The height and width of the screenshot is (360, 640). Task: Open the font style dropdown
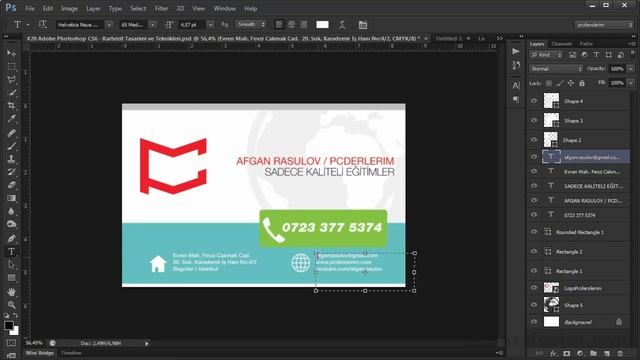click(152, 25)
